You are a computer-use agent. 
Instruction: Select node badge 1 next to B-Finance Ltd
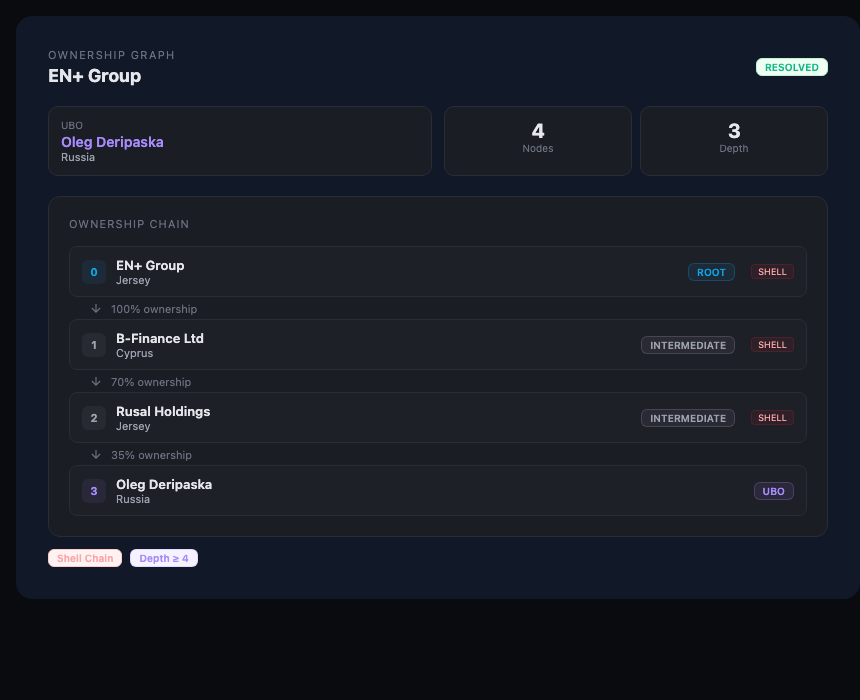pyautogui.click(x=94, y=345)
